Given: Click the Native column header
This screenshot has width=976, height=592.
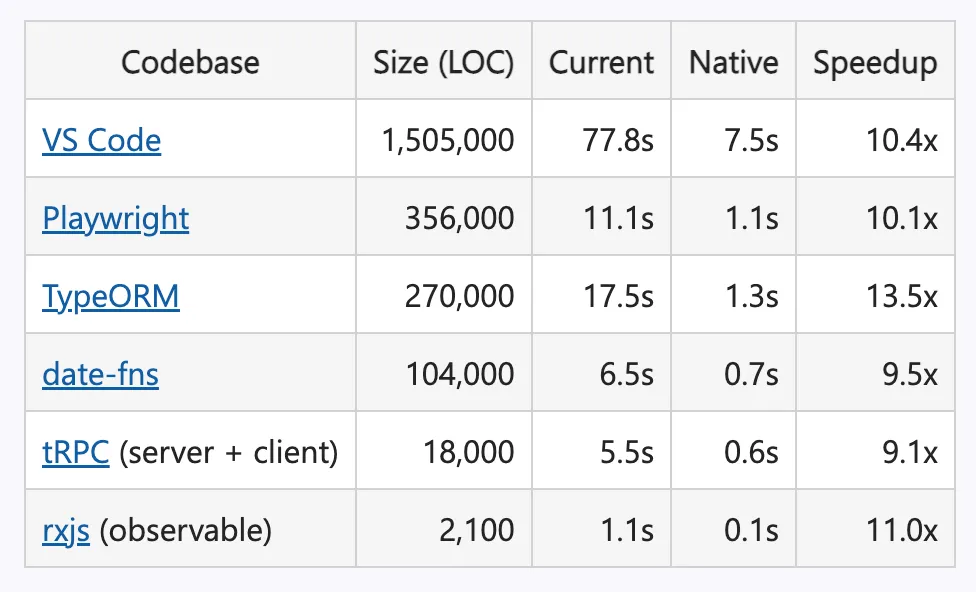Looking at the screenshot, I should [733, 62].
